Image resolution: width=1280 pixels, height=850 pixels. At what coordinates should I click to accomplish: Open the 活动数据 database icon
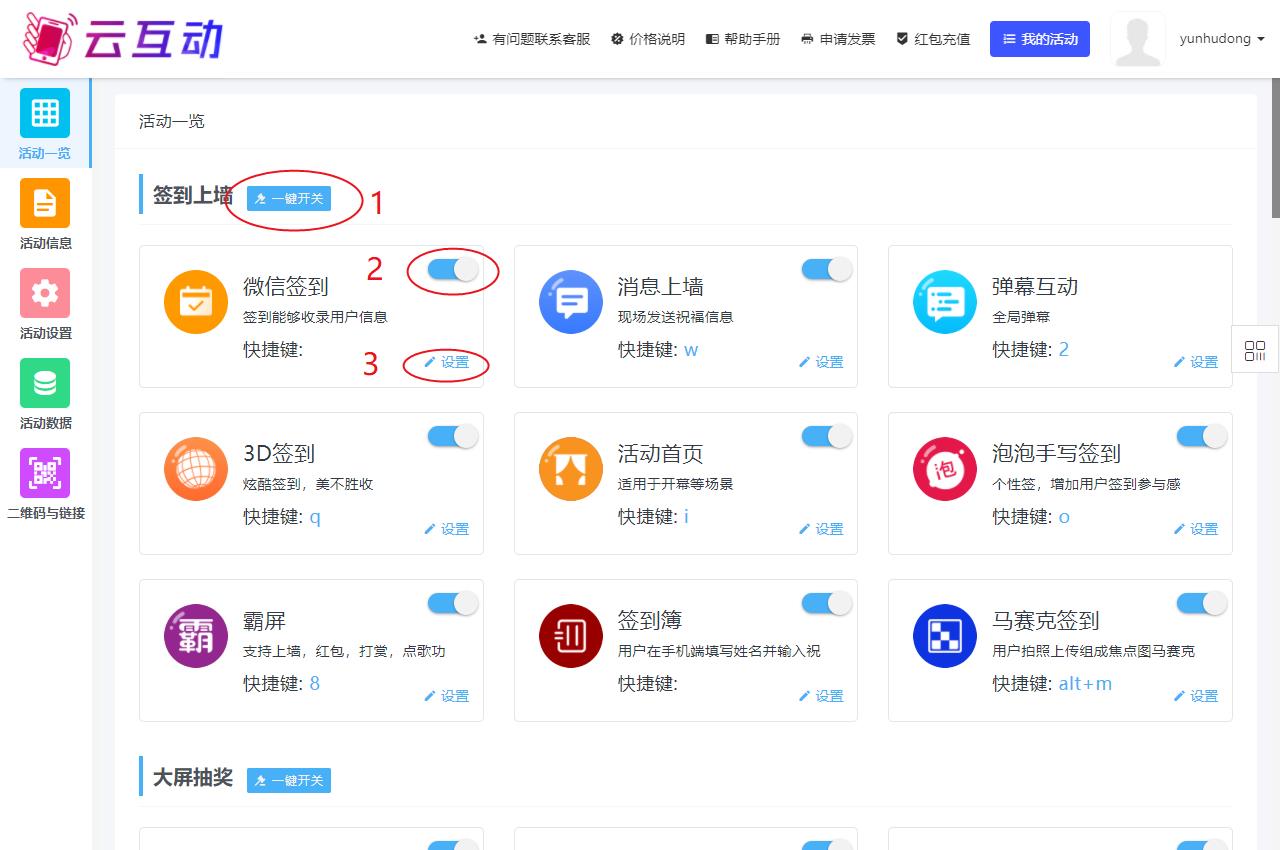click(45, 383)
